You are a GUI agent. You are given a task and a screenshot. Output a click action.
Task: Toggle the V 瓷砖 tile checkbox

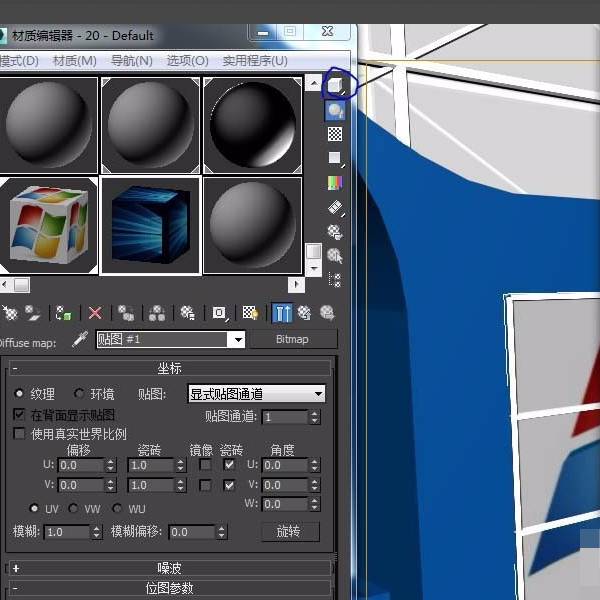(229, 485)
